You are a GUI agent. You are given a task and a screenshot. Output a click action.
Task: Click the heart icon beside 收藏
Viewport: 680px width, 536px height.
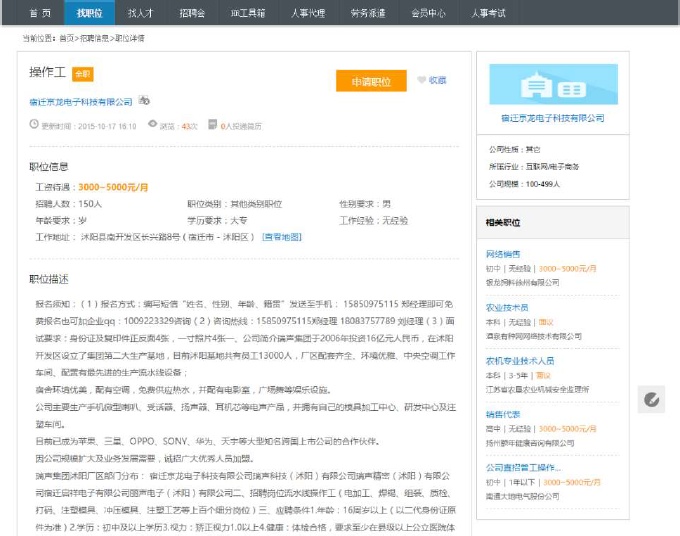(x=422, y=81)
